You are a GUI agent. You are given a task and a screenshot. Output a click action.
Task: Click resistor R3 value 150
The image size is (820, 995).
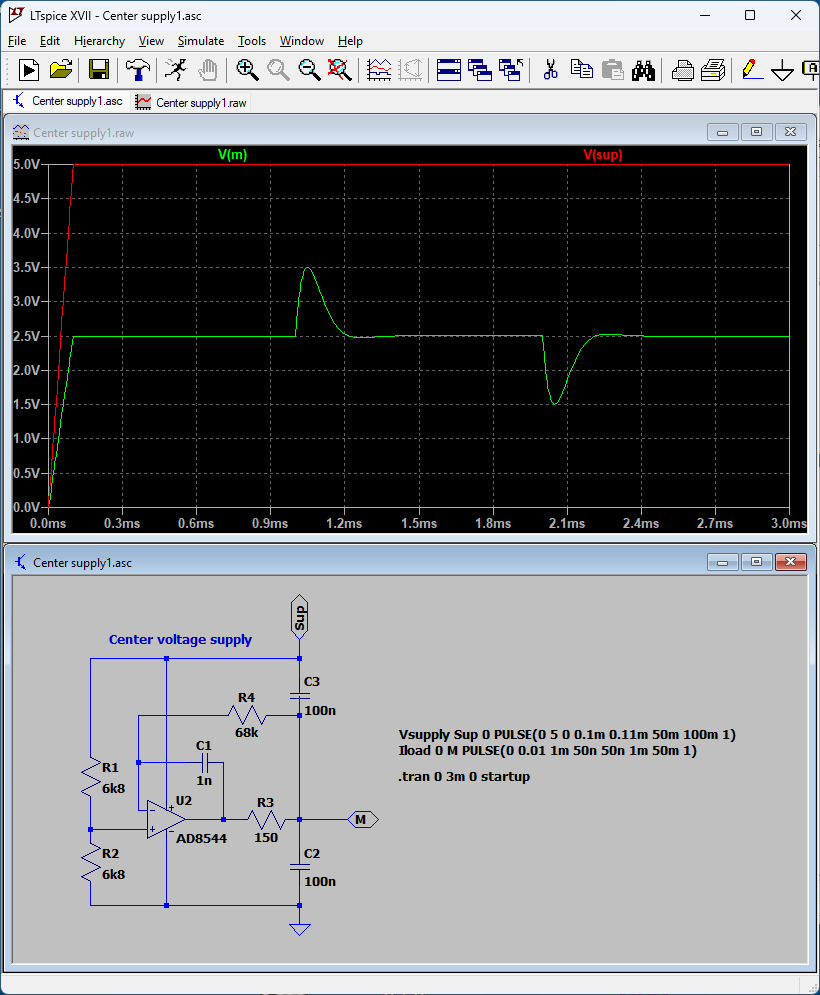click(266, 838)
